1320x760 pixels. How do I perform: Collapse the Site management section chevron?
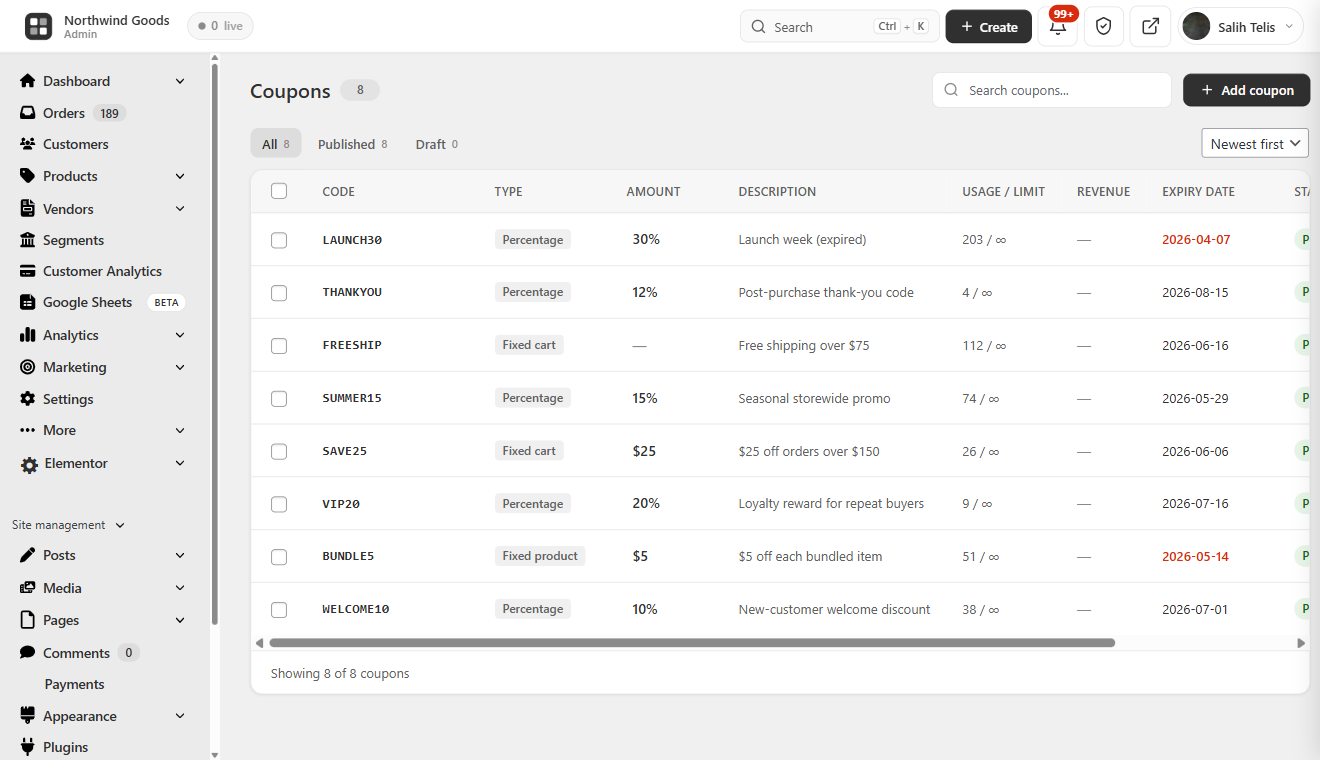pyautogui.click(x=120, y=525)
